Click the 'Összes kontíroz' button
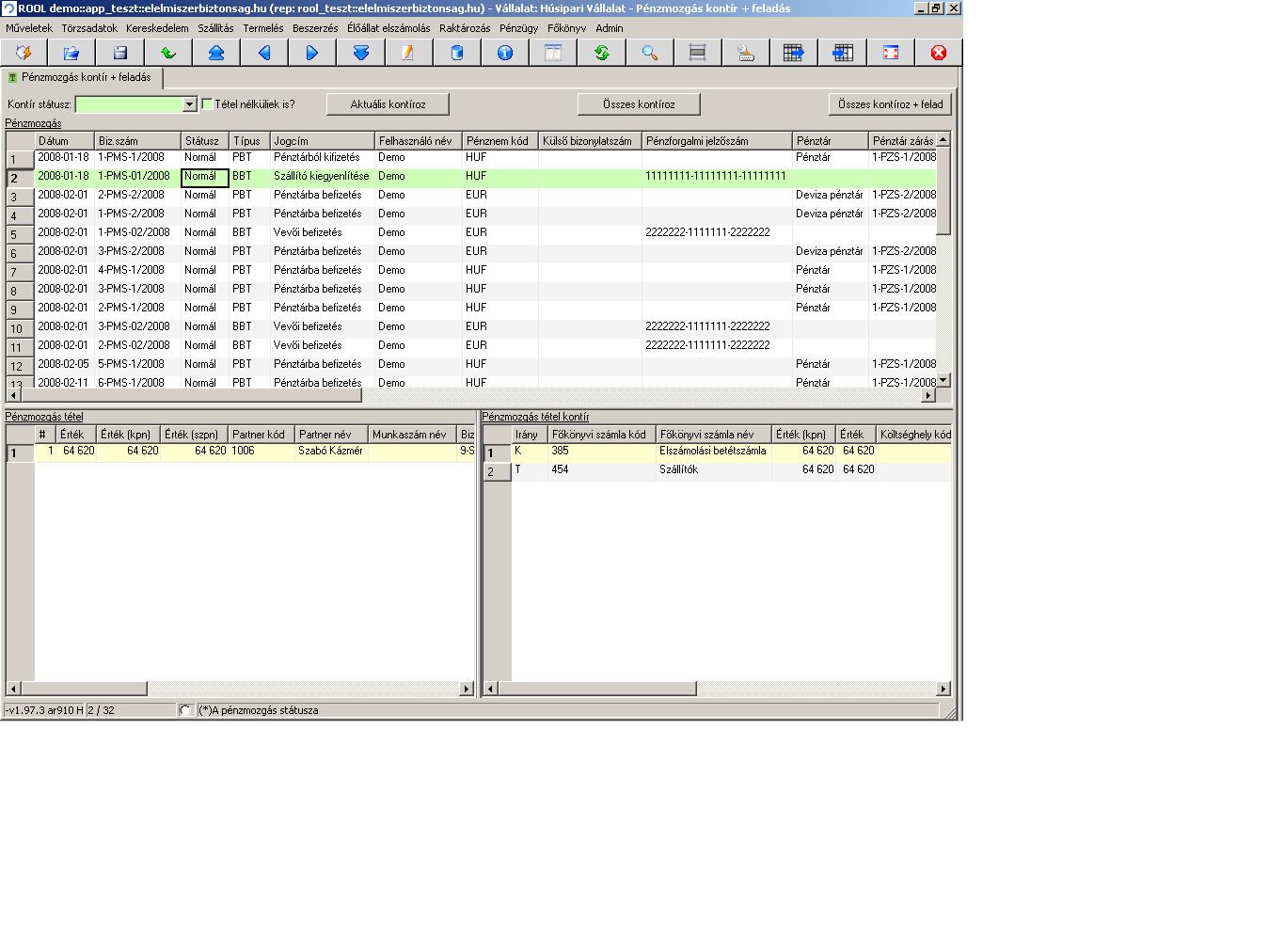1268x952 pixels. tap(639, 104)
